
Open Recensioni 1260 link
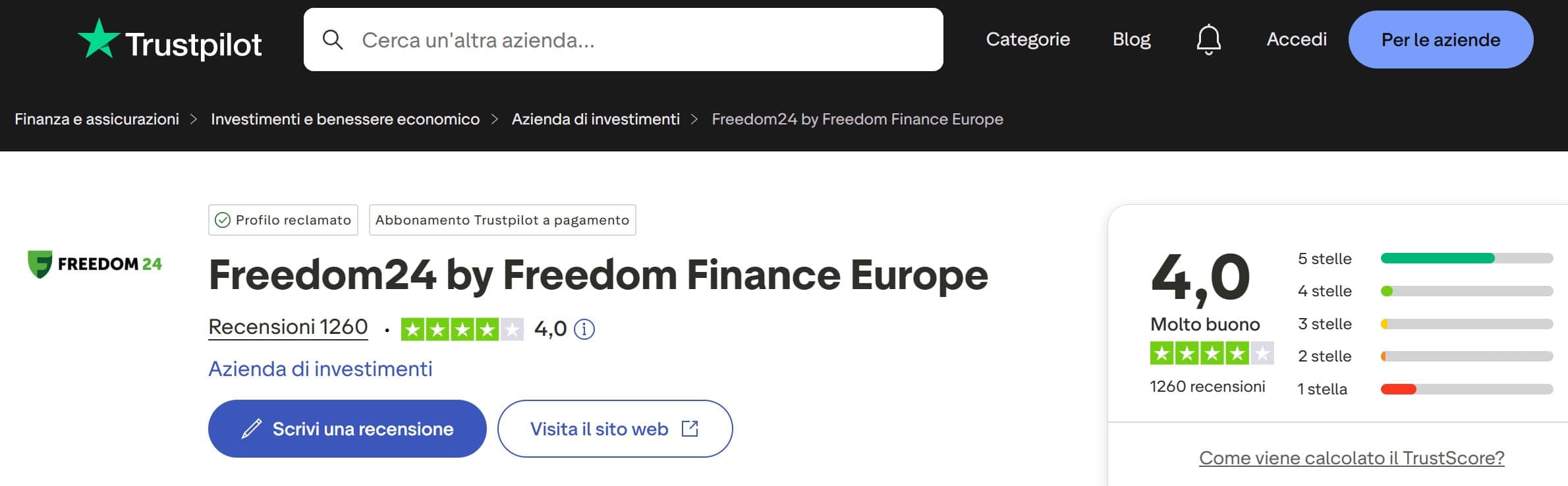[287, 327]
